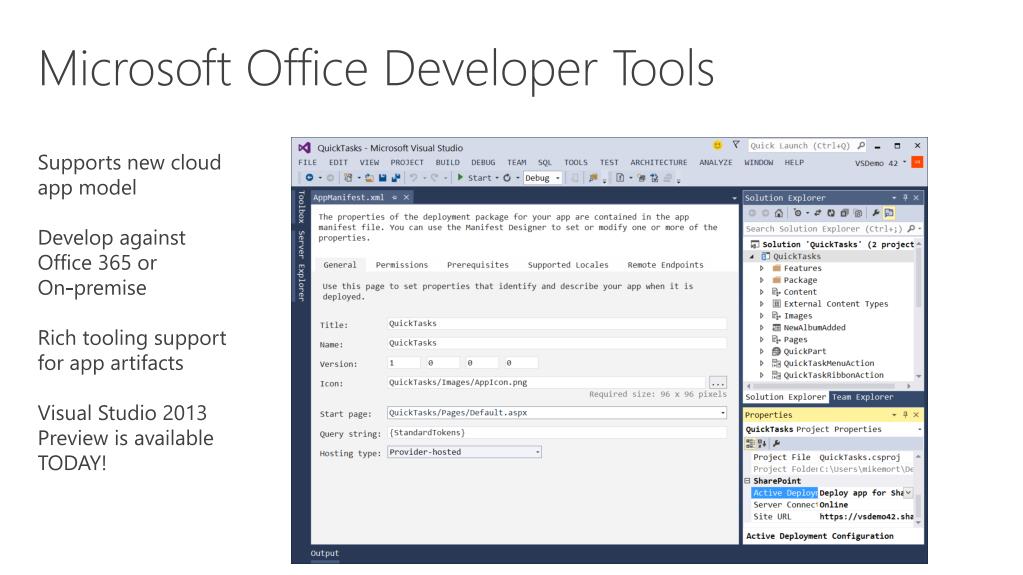Open the Hosting type dropdown
The image size is (1023, 575).
pos(538,452)
